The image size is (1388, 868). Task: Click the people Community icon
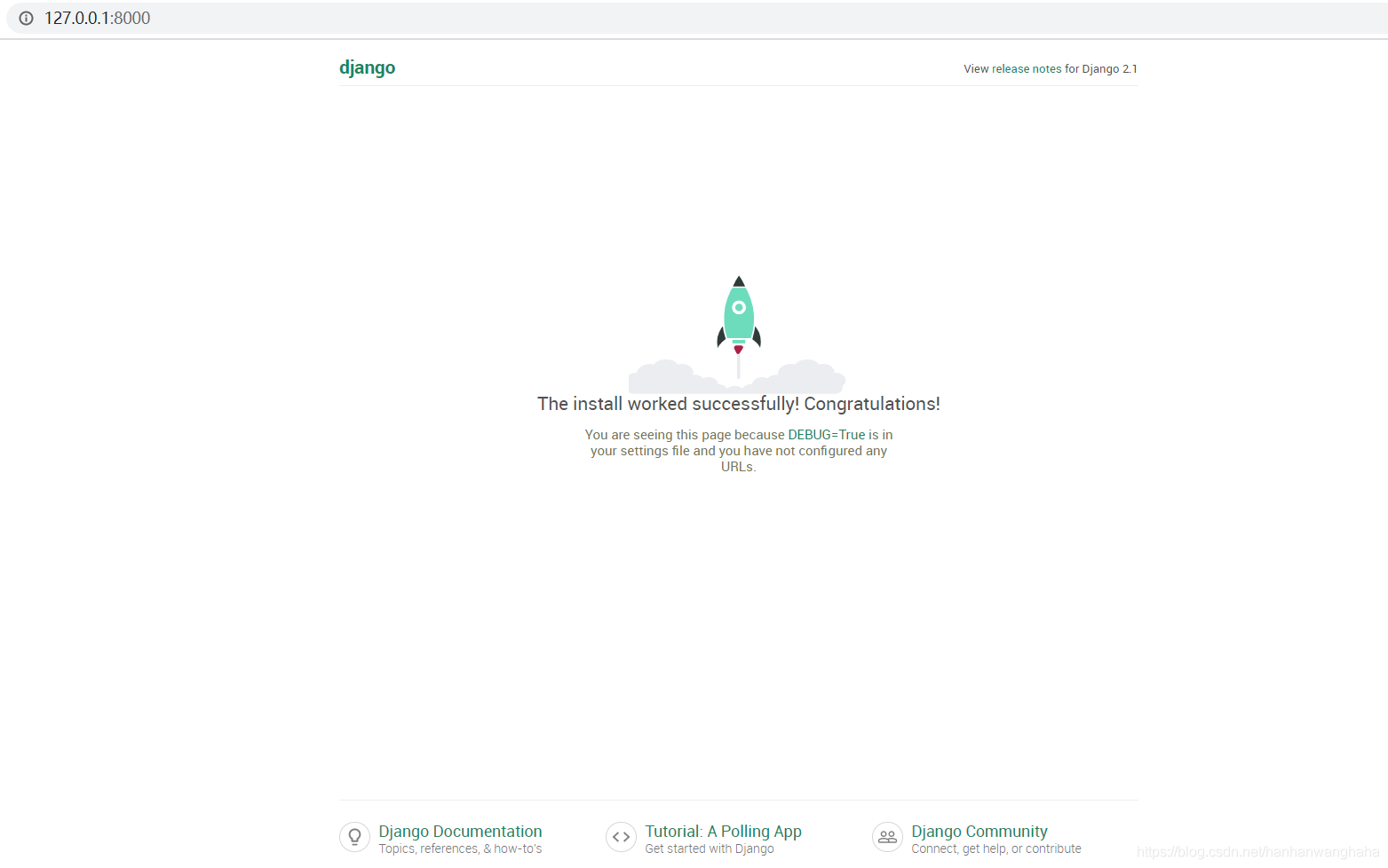click(x=887, y=837)
